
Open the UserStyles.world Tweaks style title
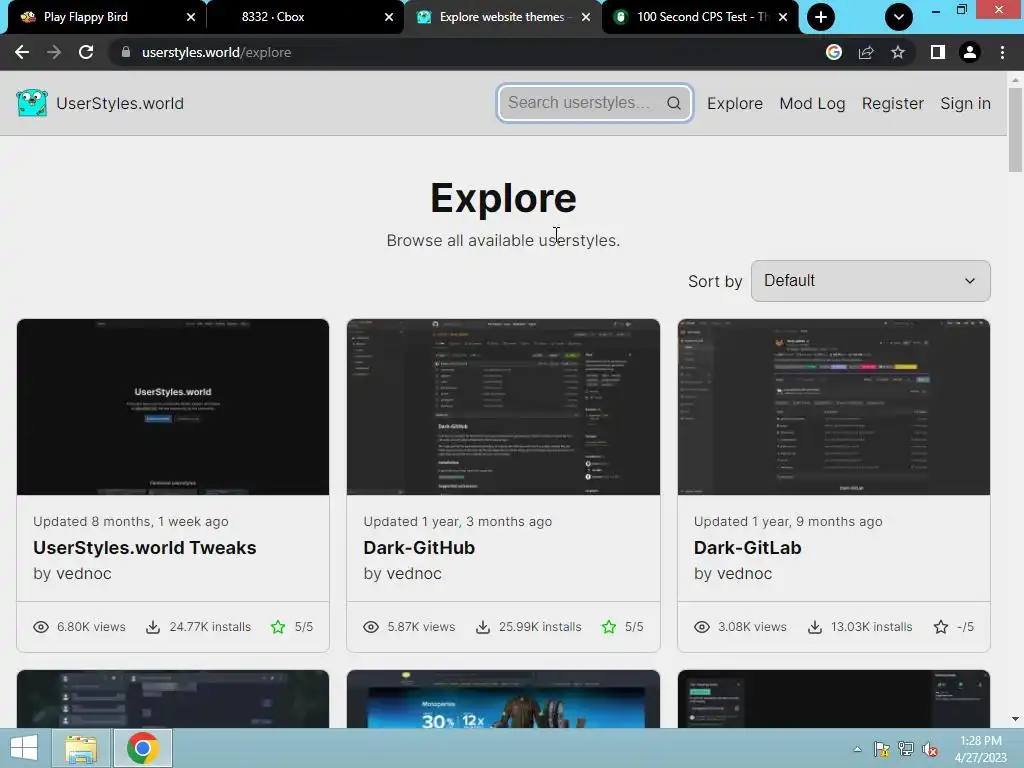pos(144,548)
